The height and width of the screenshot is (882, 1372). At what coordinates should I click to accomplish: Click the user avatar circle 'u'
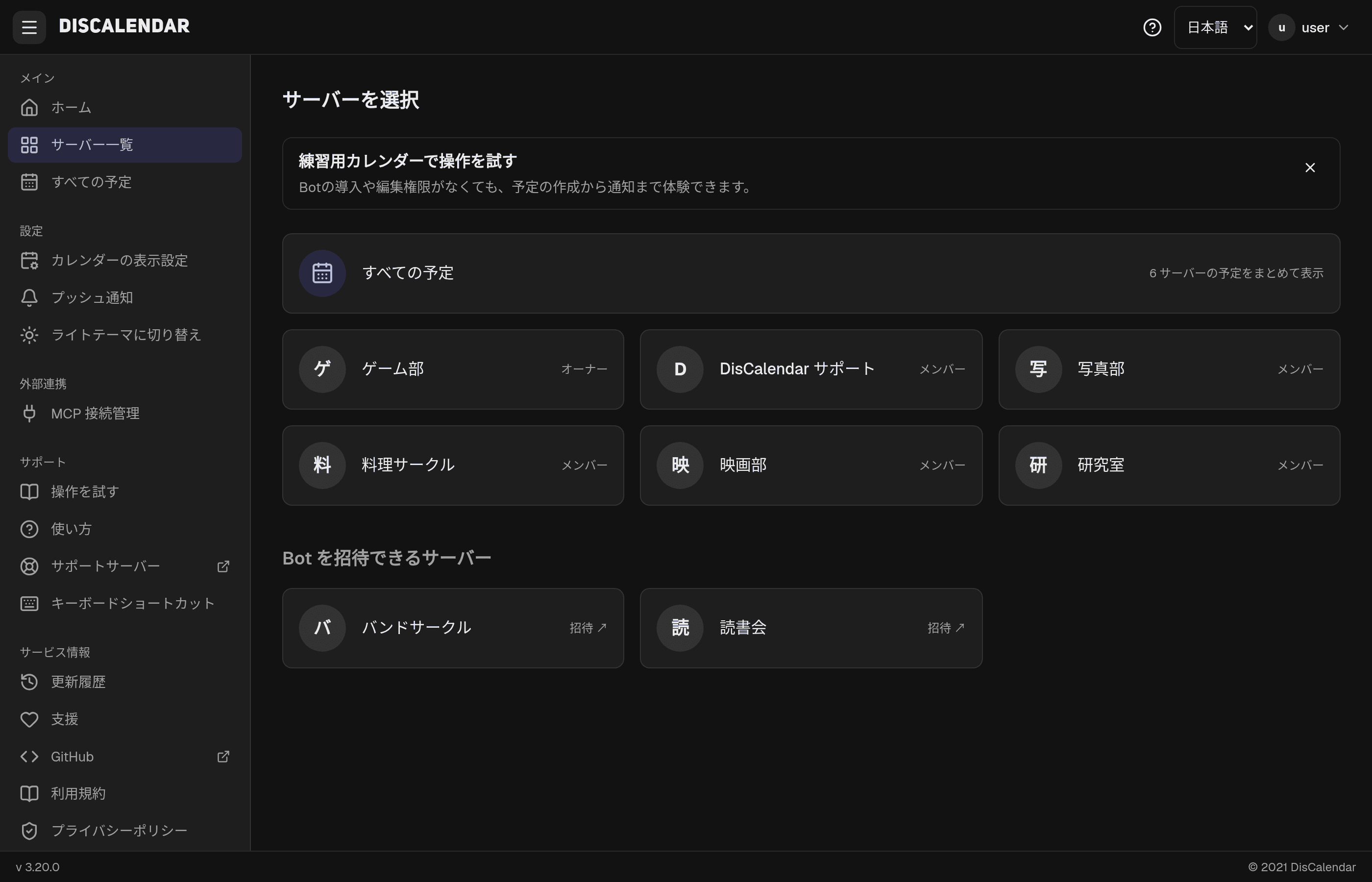pos(1281,27)
